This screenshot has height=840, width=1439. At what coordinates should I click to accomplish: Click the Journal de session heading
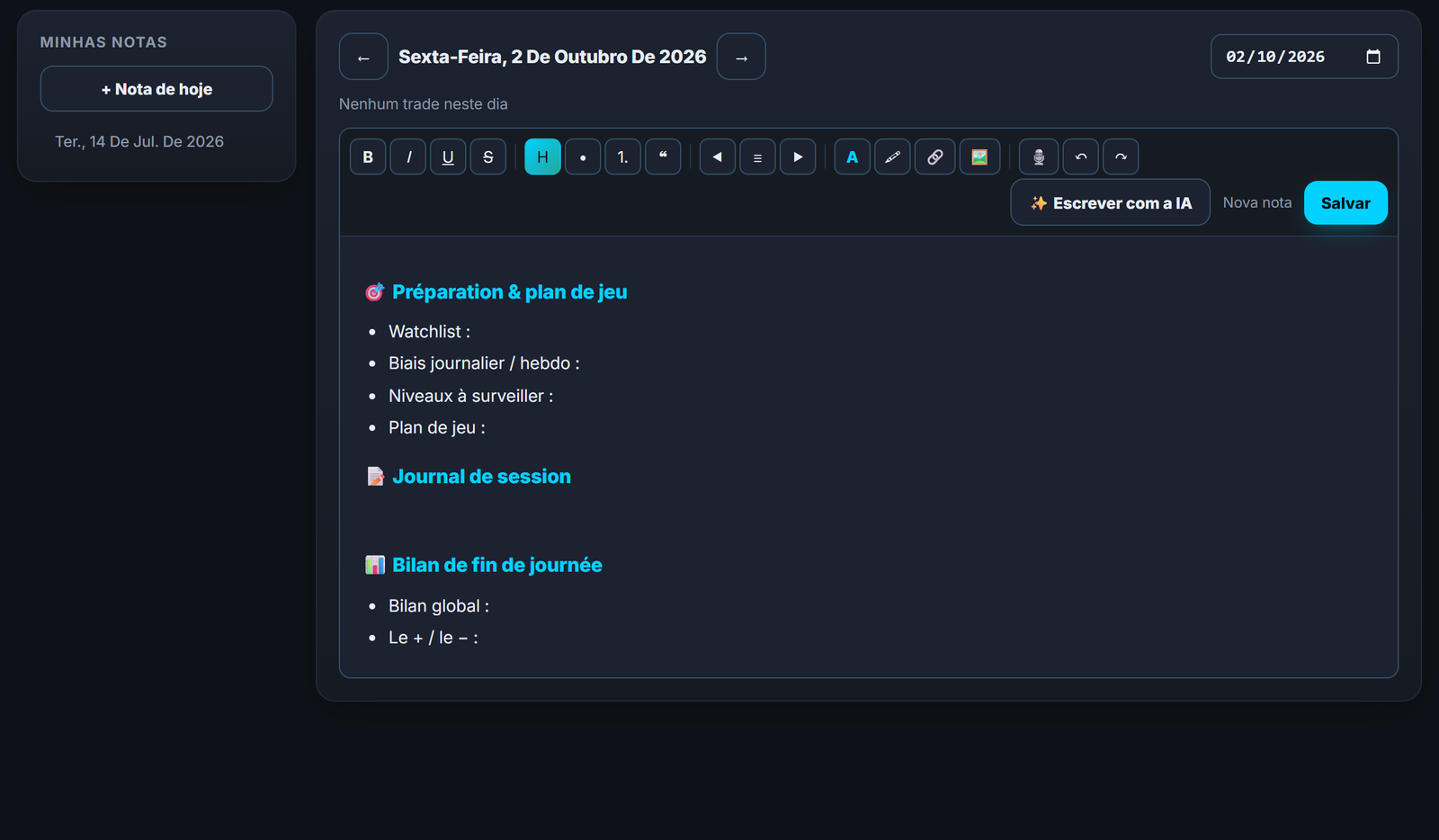pos(469,476)
